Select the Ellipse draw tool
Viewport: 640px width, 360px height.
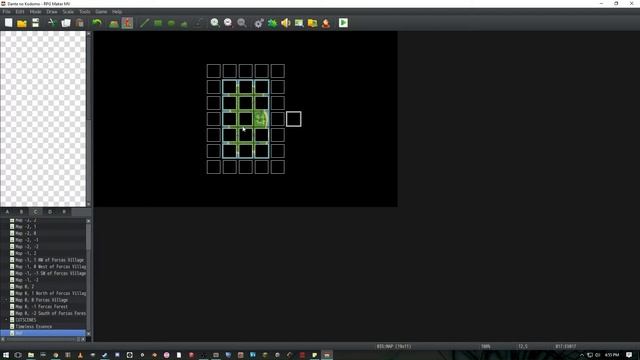(171, 23)
